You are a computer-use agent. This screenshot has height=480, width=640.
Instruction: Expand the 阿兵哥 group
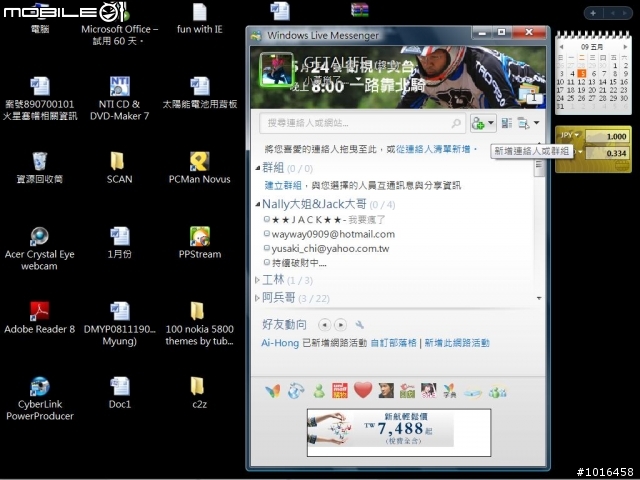pos(258,298)
